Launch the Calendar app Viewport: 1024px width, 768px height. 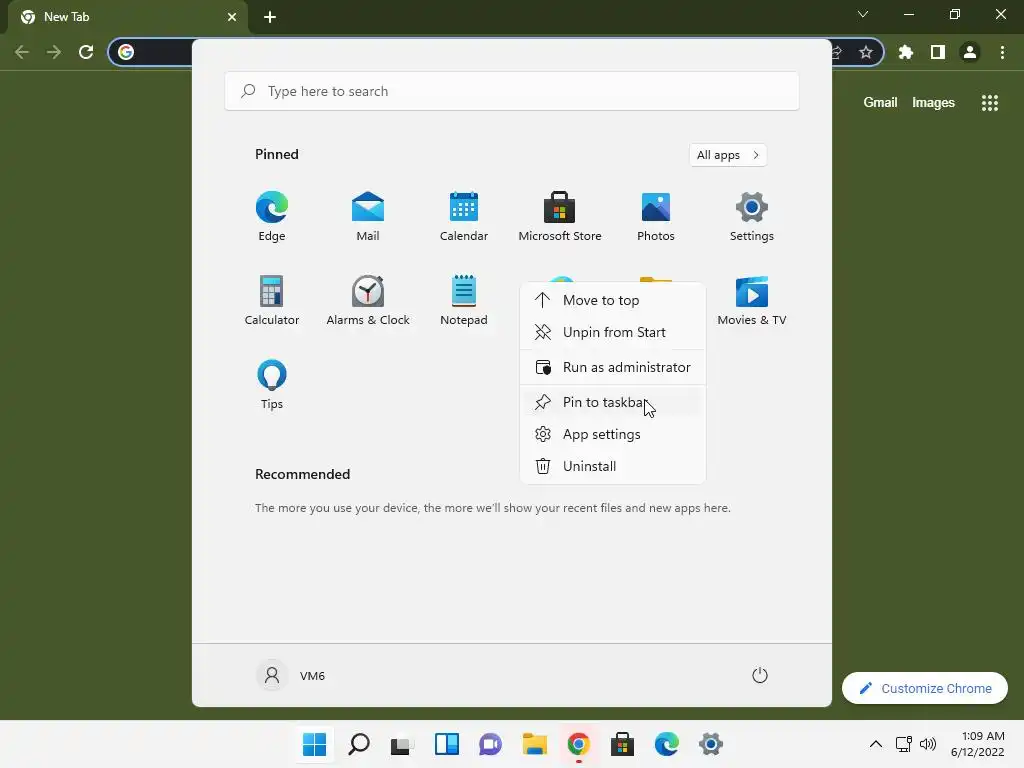click(464, 217)
